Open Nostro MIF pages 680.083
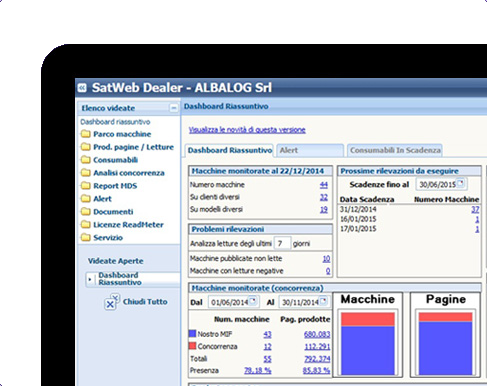 point(317,334)
